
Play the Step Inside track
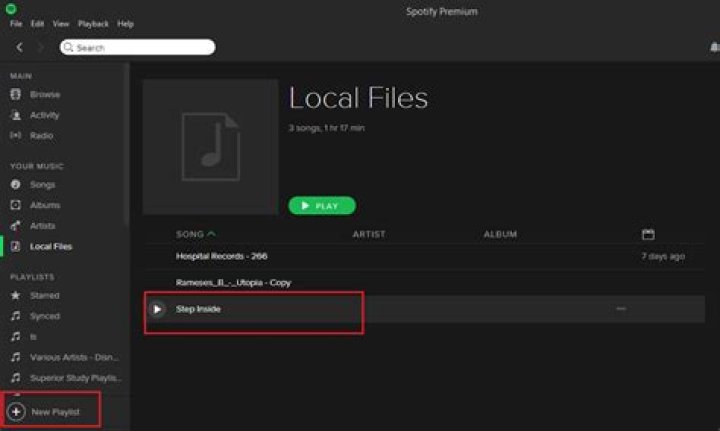[x=157, y=309]
